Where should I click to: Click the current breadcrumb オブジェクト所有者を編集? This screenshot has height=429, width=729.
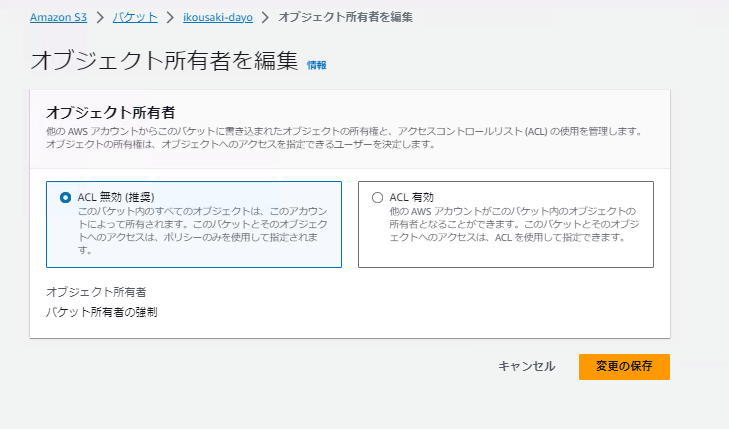(345, 18)
